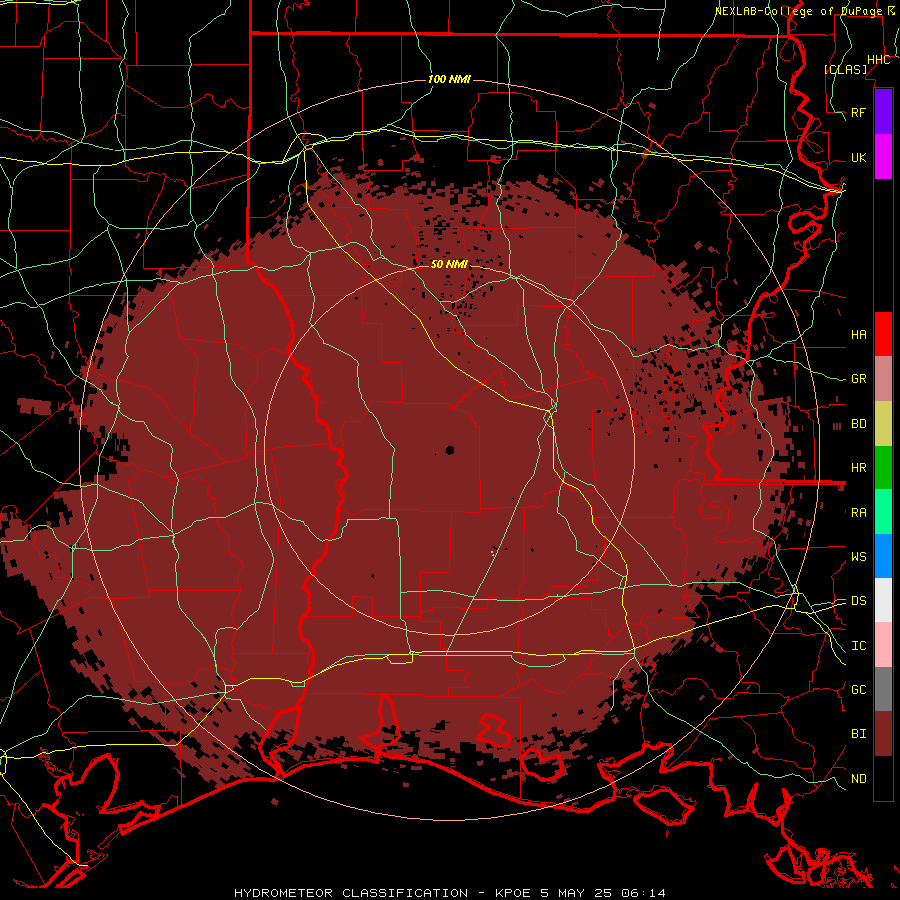The height and width of the screenshot is (900, 900).
Task: Choose the blue WS legend swatch
Action: click(883, 556)
